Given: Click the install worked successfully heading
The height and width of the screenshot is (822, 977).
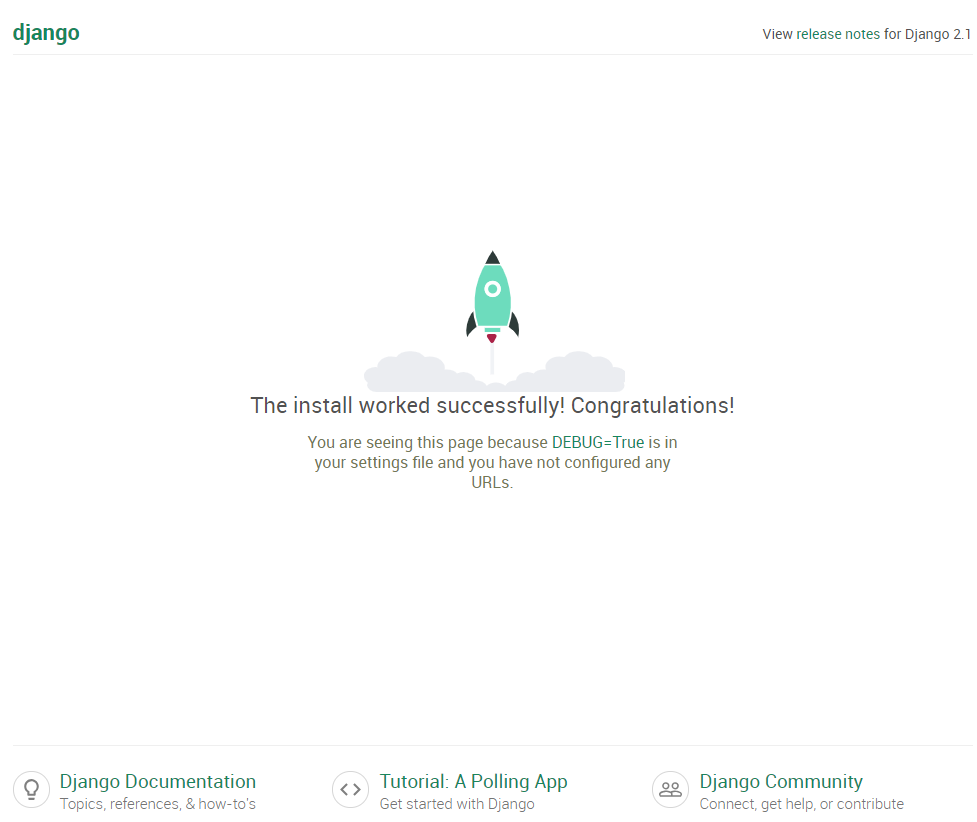Looking at the screenshot, I should [492, 406].
